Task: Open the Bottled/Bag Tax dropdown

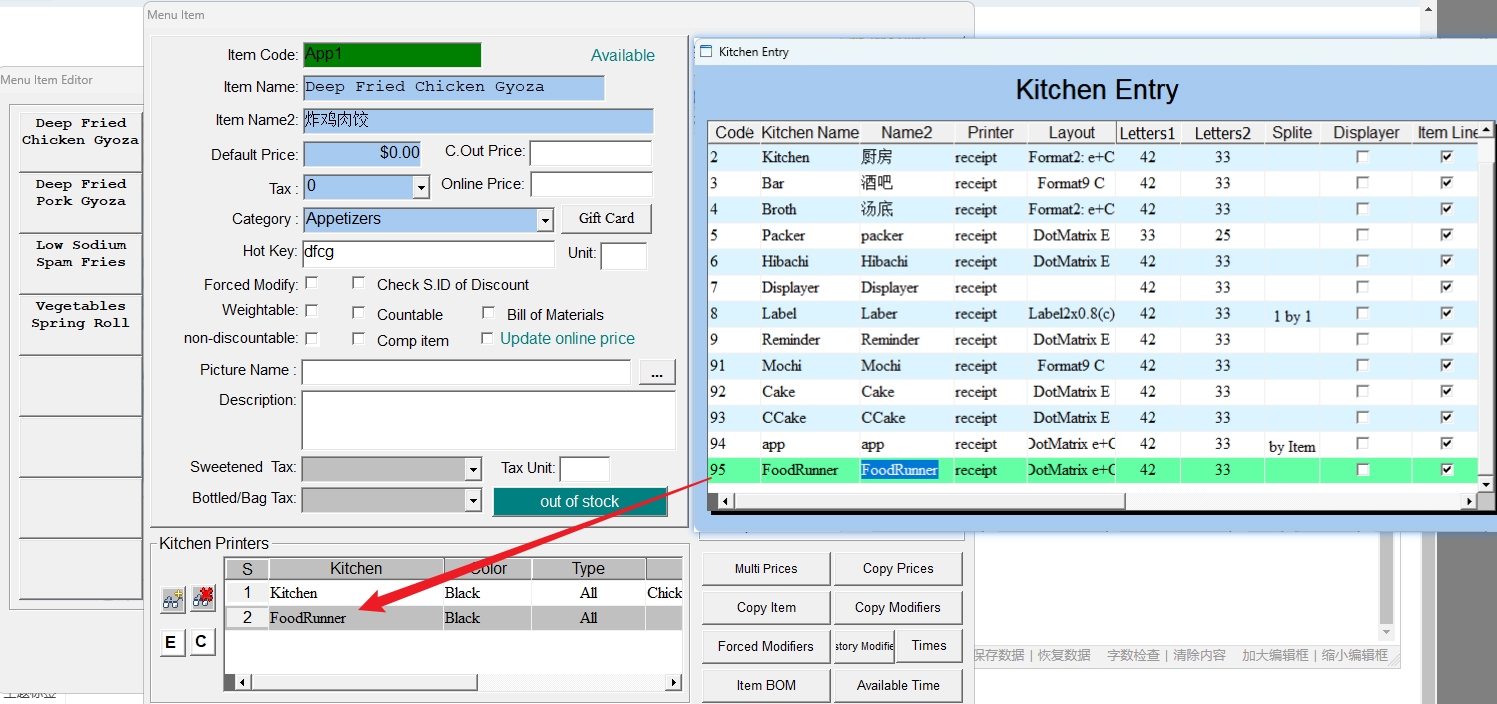Action: [x=473, y=499]
